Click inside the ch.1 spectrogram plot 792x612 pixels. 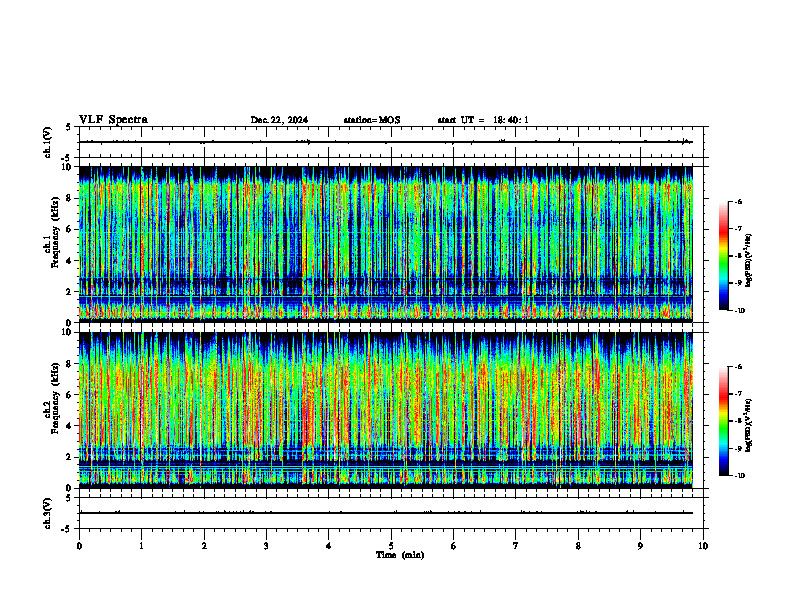tap(386, 244)
